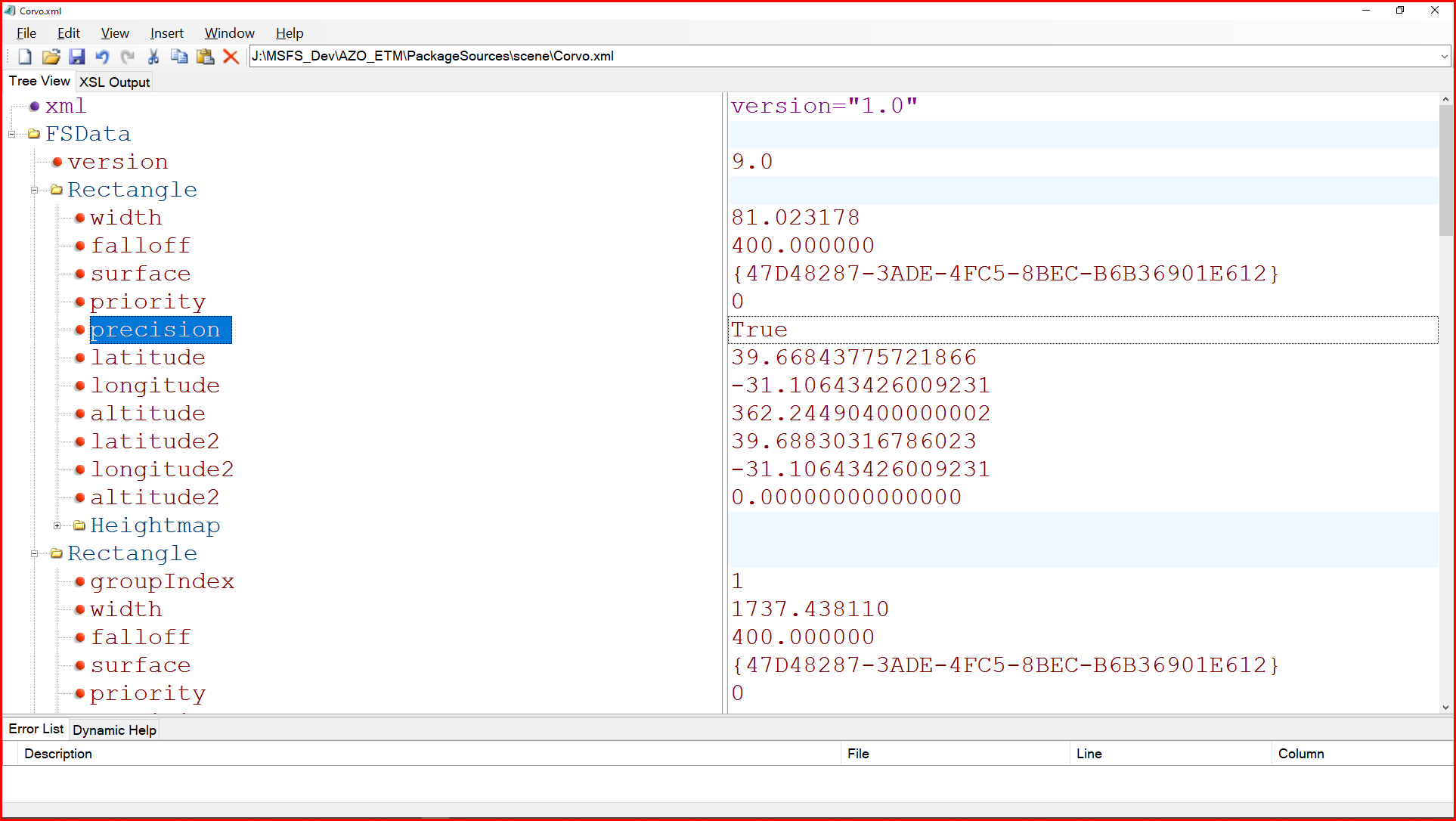Switch to the XSL Output tab
The height and width of the screenshot is (821, 1456).
[x=114, y=82]
